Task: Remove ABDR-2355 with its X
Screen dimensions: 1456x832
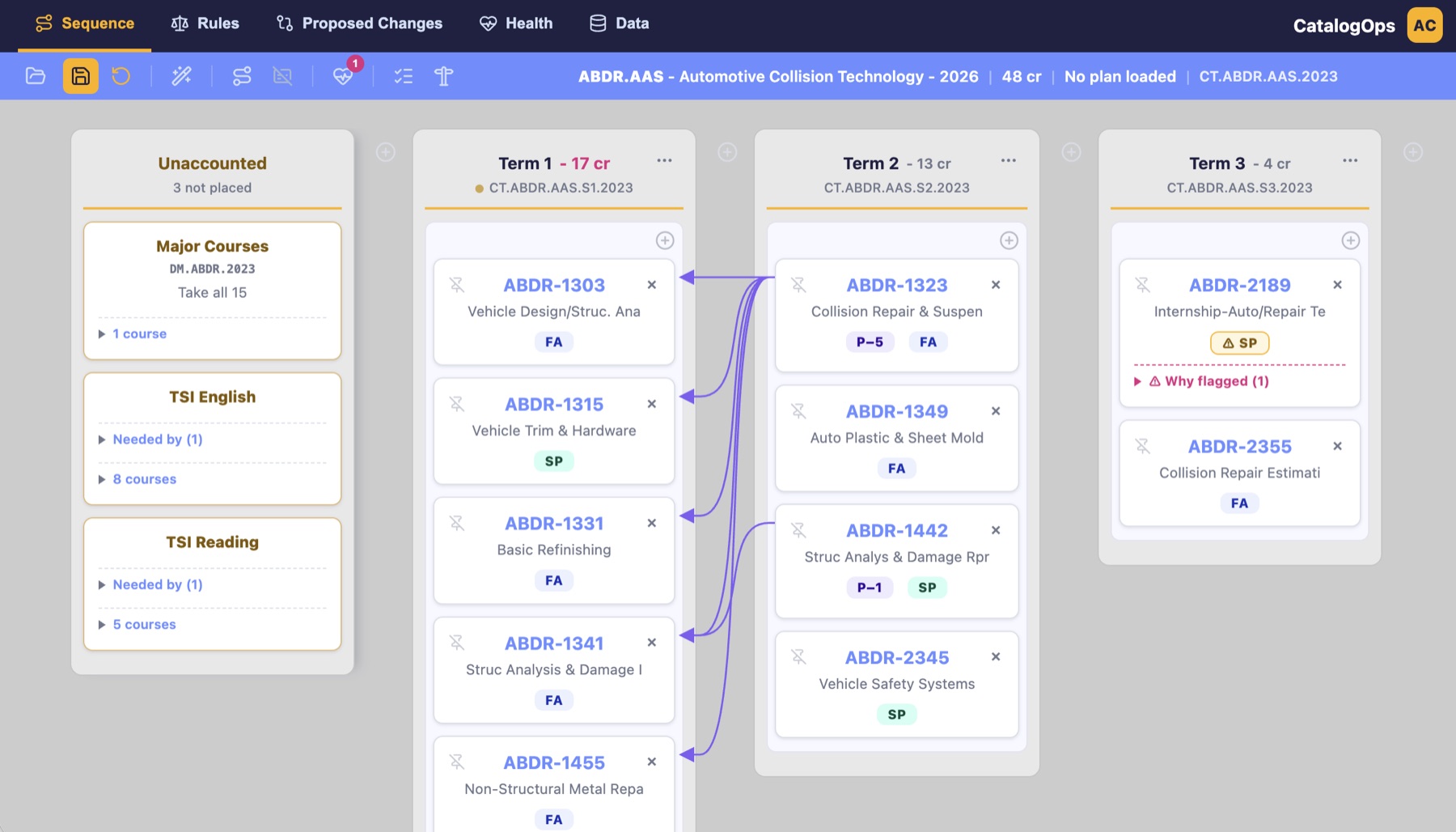Action: (1338, 446)
